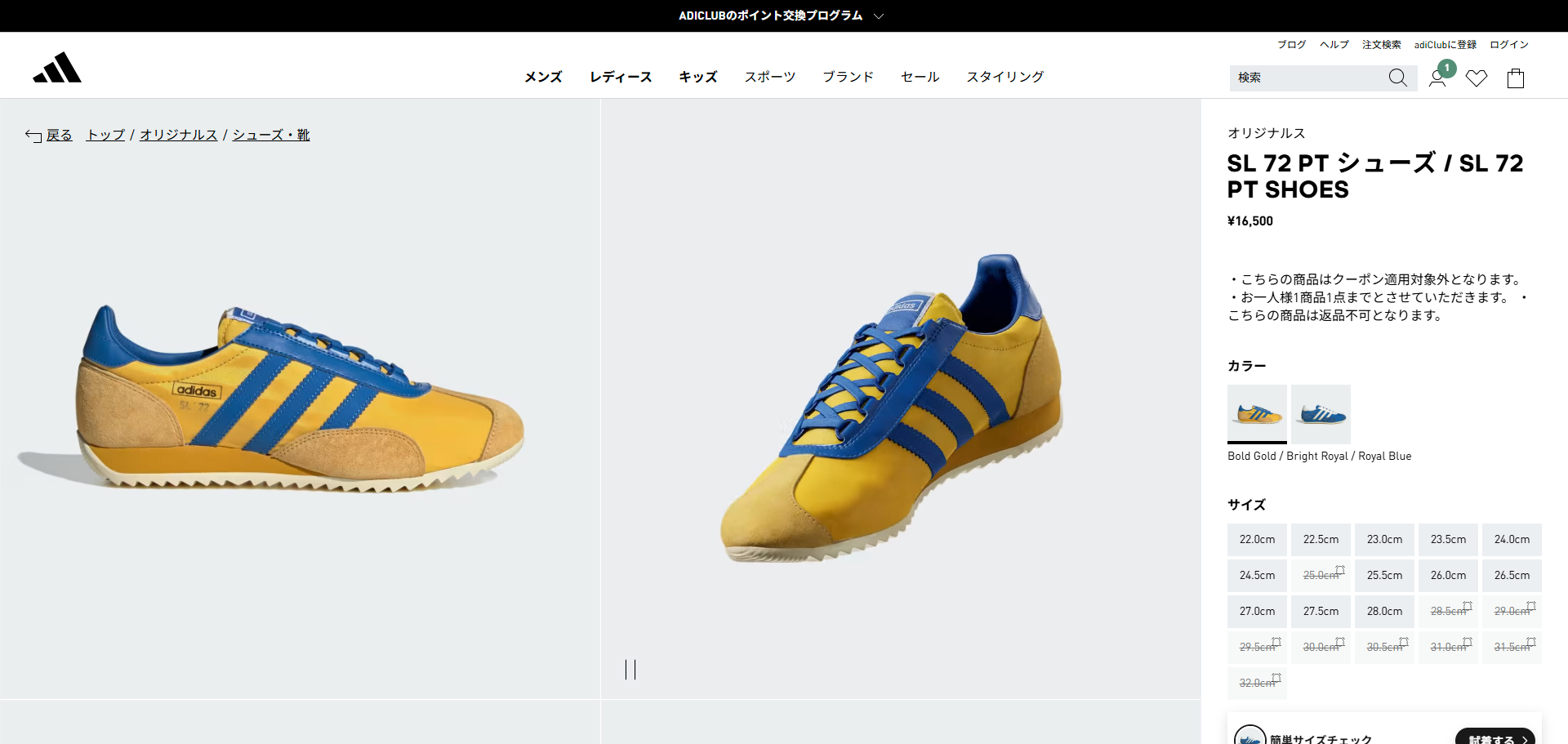Select size 26.5cm
Viewport: 1568px width, 744px height.
tap(1512, 576)
